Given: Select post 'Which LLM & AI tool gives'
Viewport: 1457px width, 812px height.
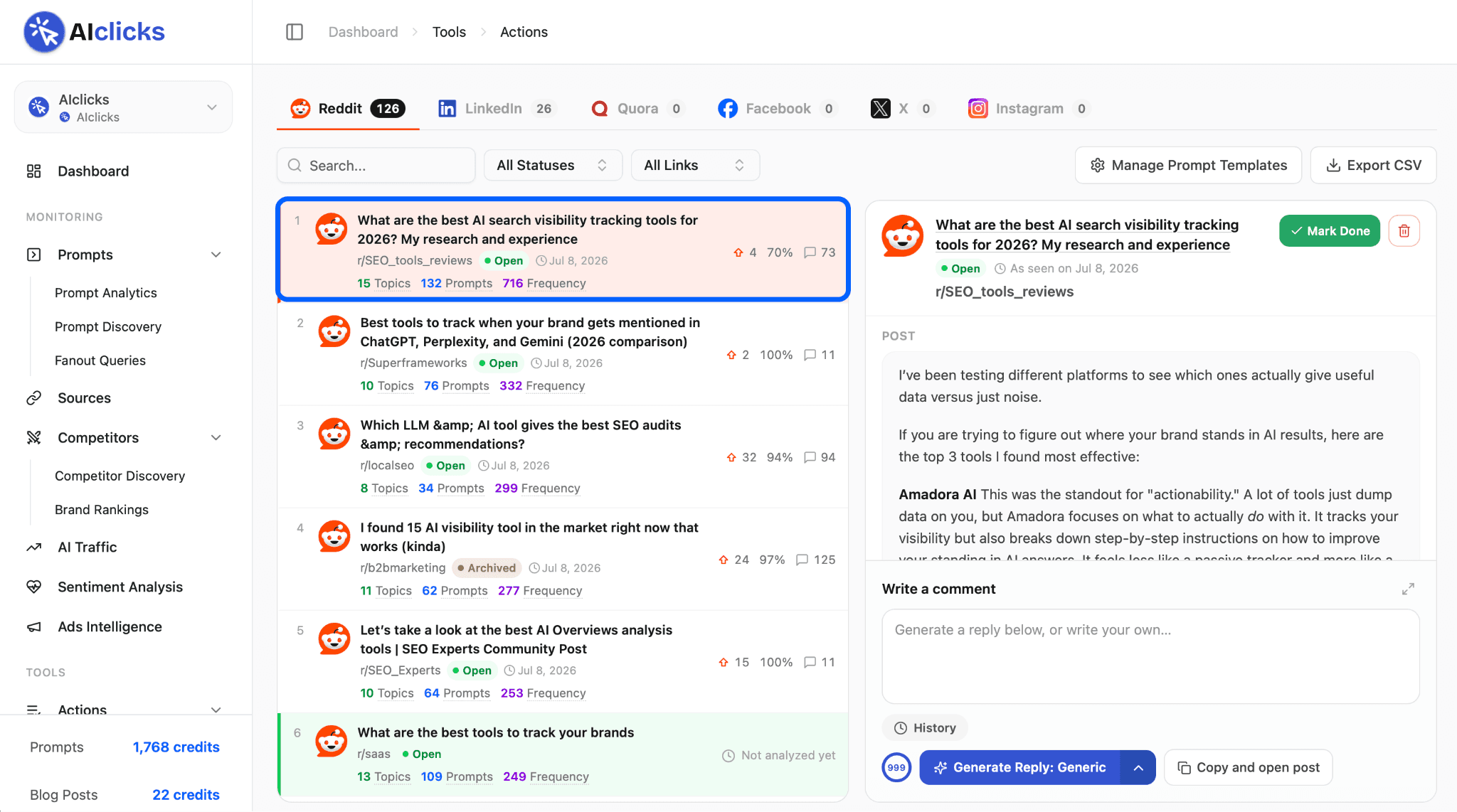Looking at the screenshot, I should pyautogui.click(x=563, y=456).
